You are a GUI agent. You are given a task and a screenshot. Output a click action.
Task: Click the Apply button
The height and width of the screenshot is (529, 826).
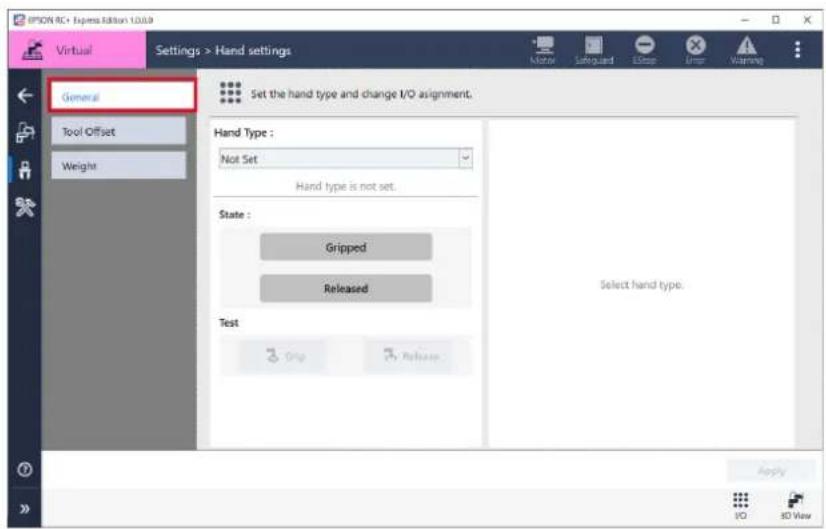pyautogui.click(x=771, y=471)
